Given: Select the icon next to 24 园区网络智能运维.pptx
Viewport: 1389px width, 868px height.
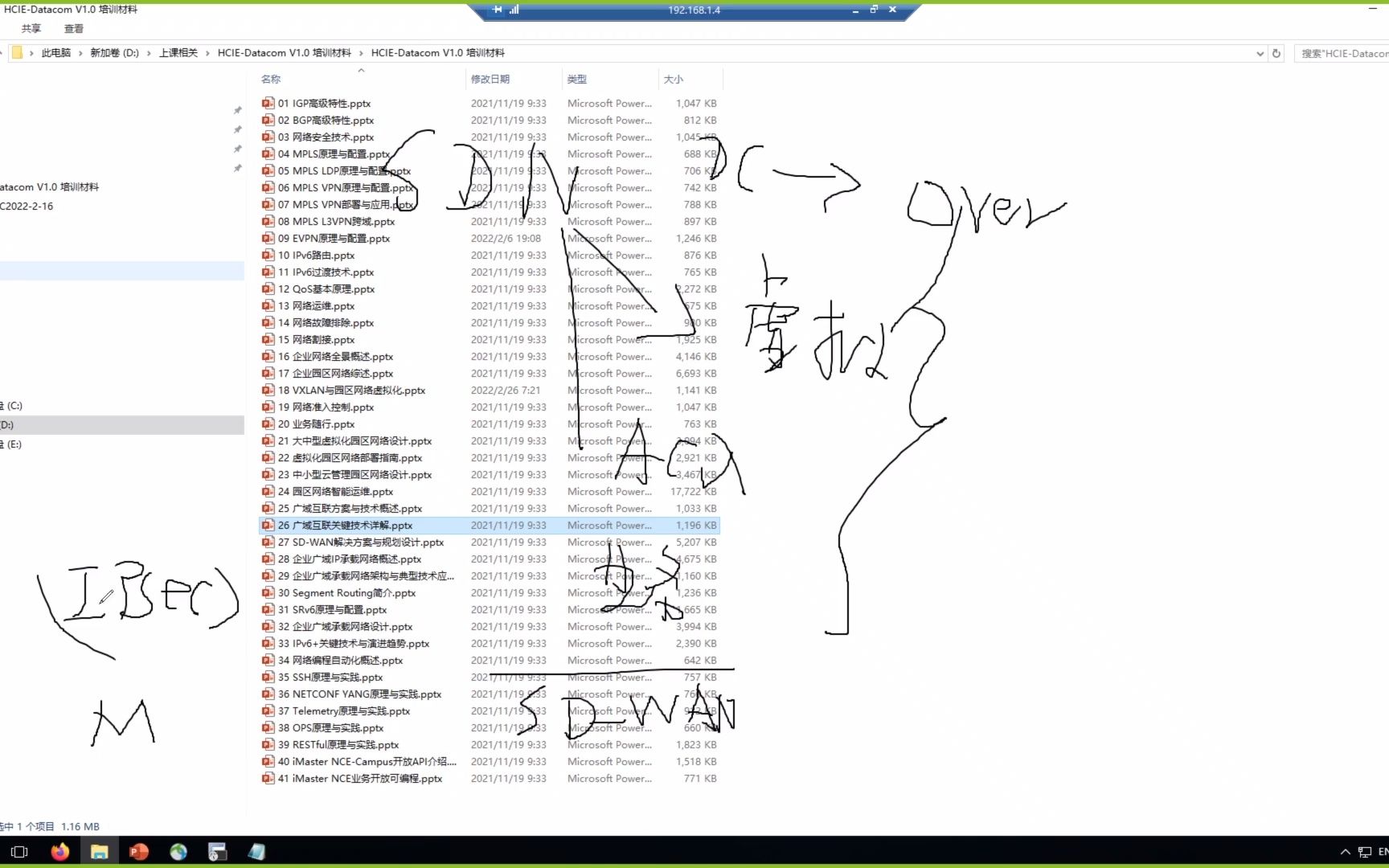Looking at the screenshot, I should click(x=268, y=491).
